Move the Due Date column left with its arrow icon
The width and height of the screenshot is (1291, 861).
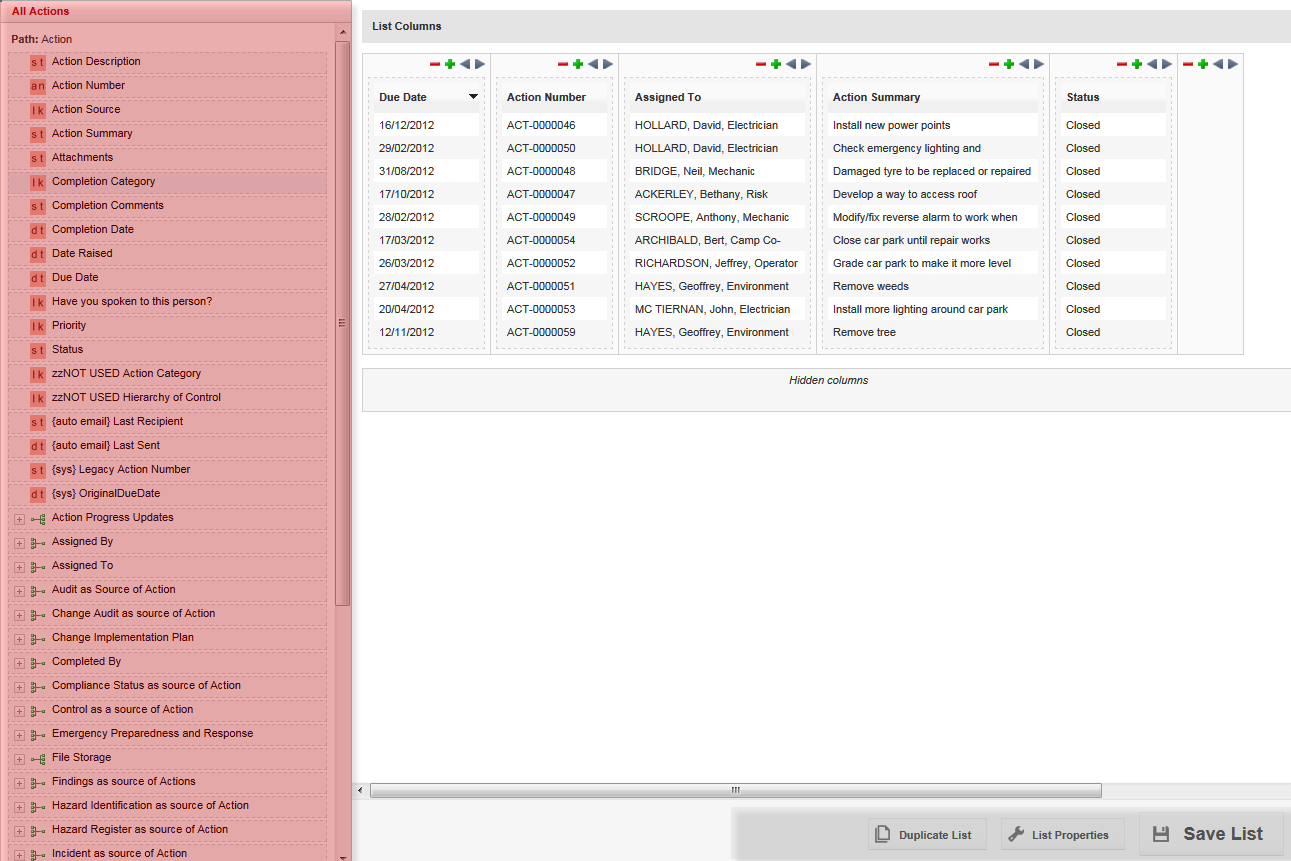coord(464,63)
